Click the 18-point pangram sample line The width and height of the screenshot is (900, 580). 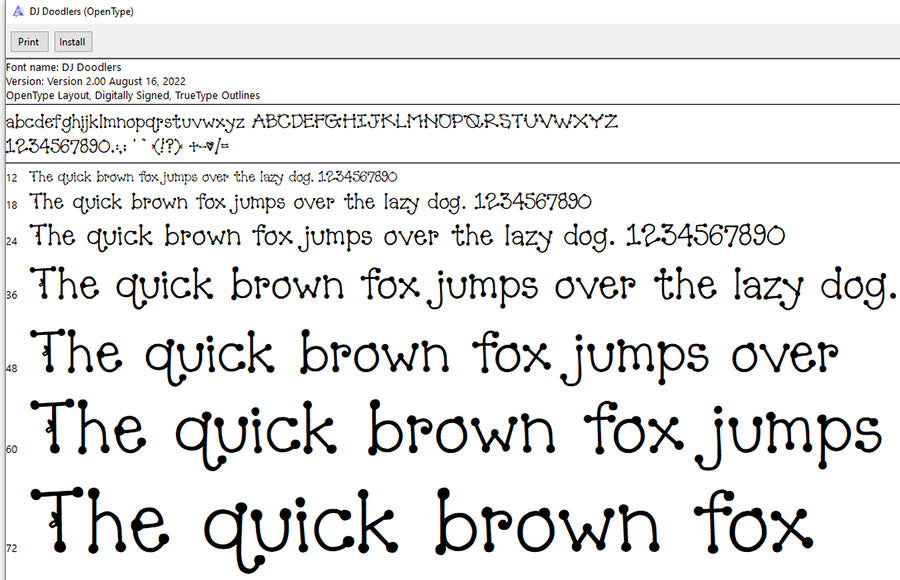pyautogui.click(x=311, y=202)
